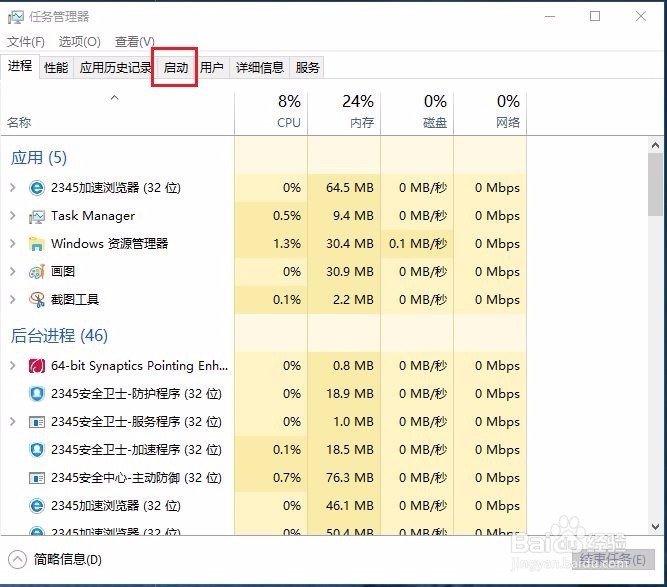Switch to the 用户 tab
The height and width of the screenshot is (587, 667).
tap(212, 67)
